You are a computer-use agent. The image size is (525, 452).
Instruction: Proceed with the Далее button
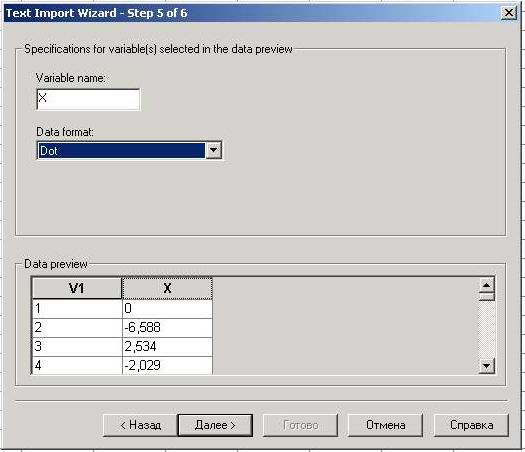coord(215,425)
